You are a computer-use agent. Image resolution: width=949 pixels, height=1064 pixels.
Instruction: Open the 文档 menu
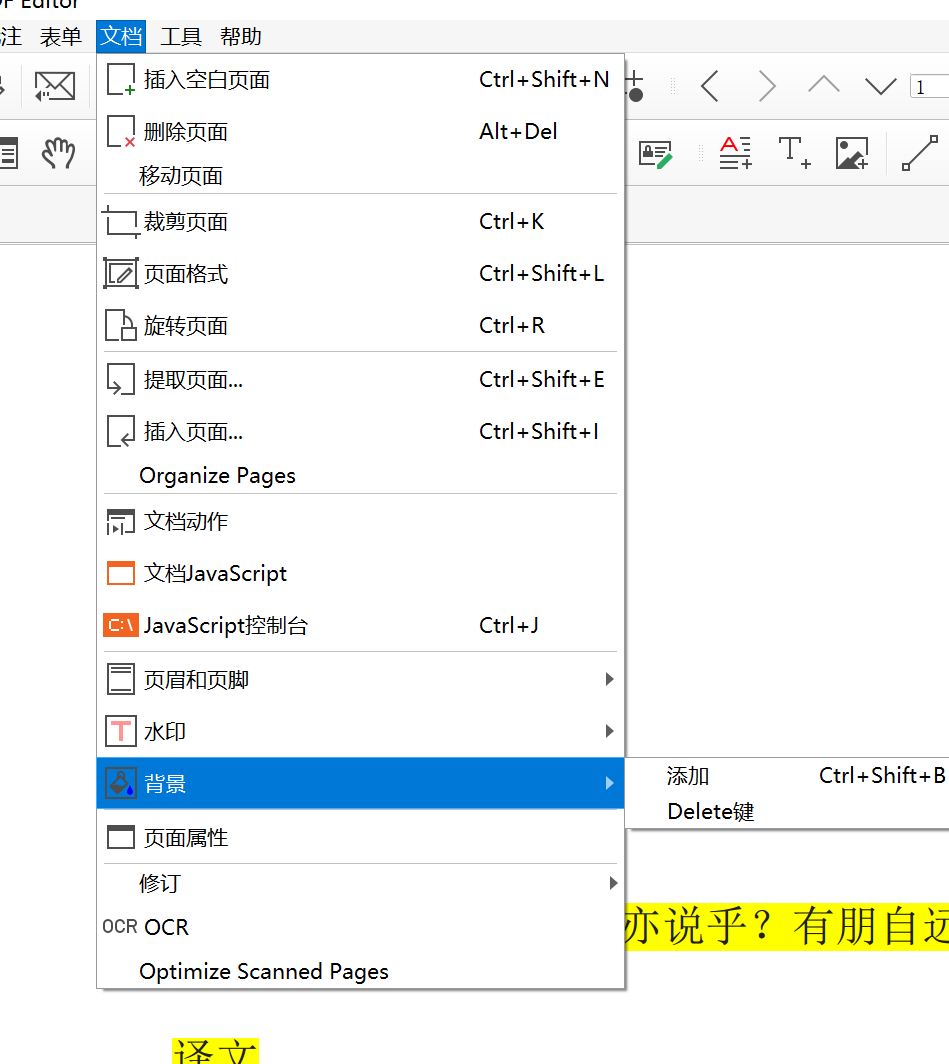[x=121, y=36]
